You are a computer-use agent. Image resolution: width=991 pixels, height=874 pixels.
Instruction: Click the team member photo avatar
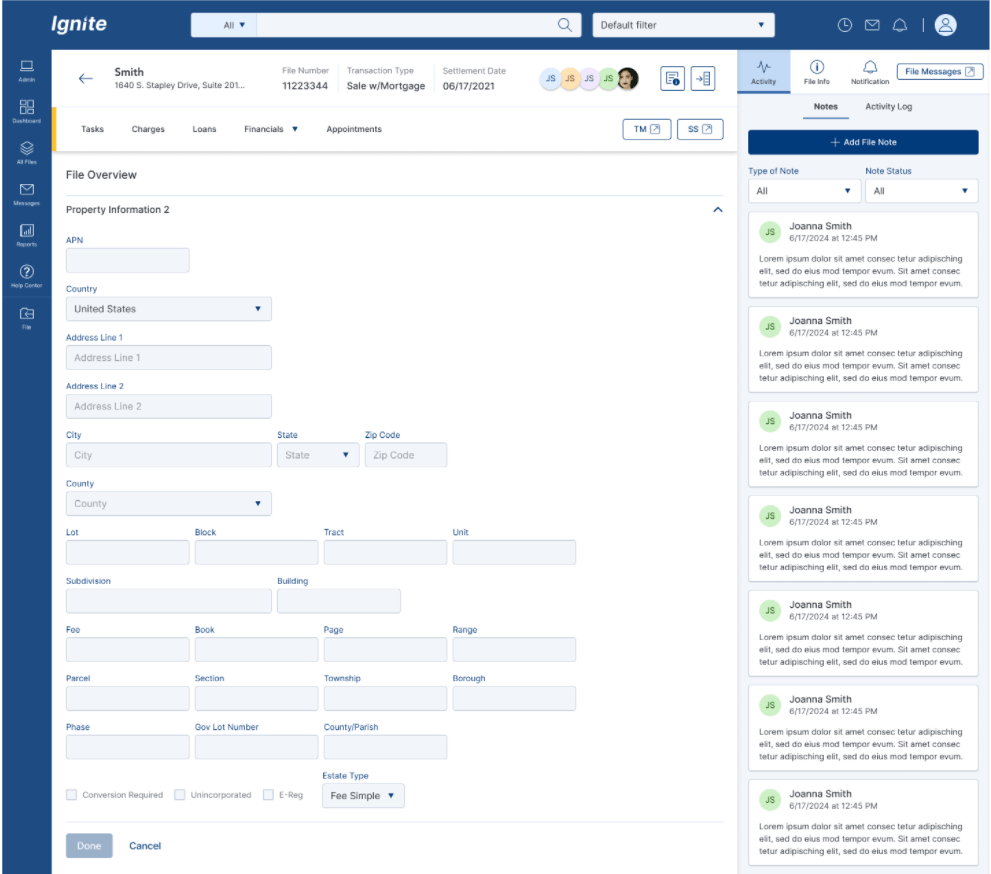tap(627, 78)
